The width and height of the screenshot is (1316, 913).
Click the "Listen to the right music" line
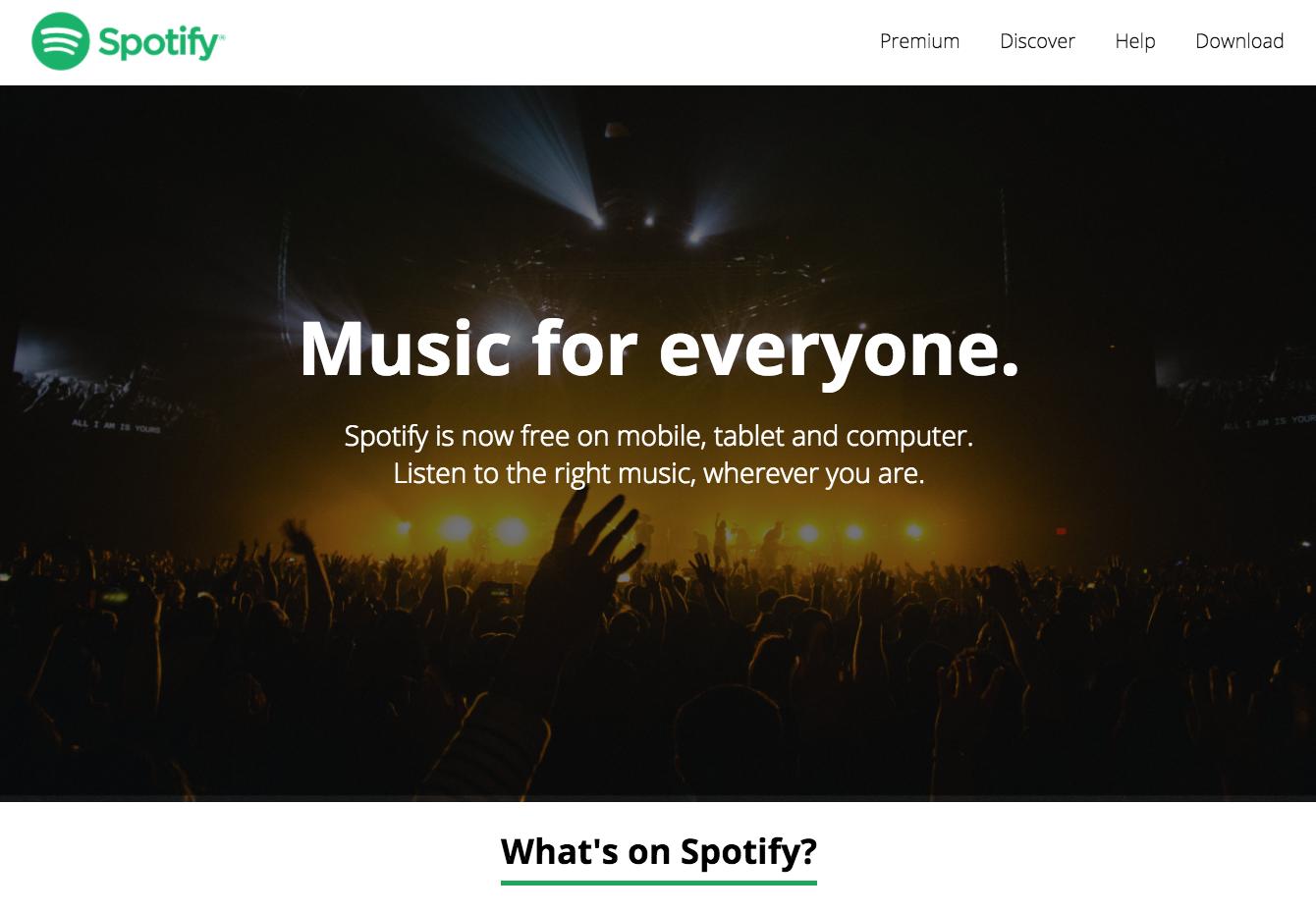[x=658, y=473]
